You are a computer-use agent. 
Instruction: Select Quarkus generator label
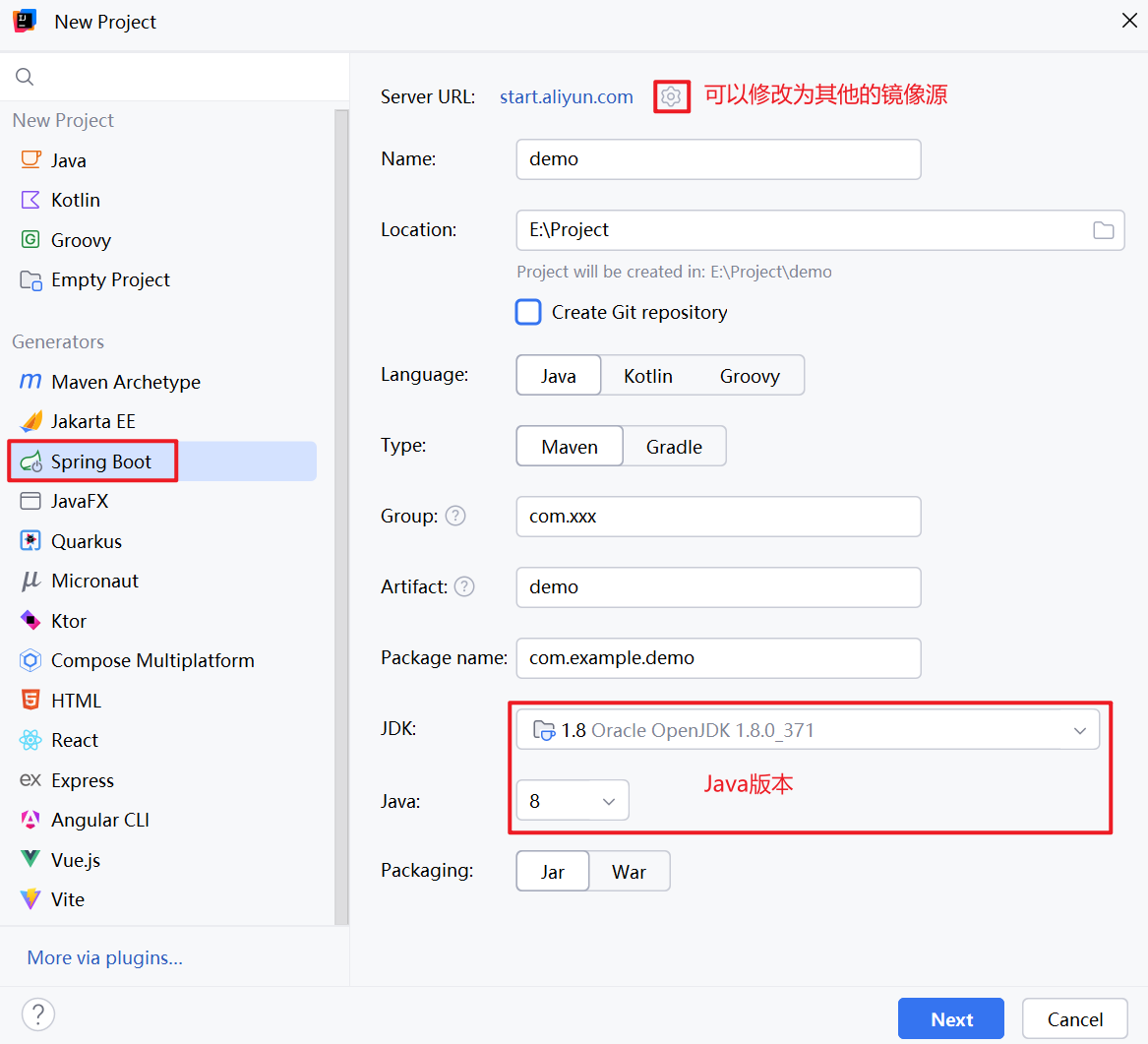[x=87, y=542]
